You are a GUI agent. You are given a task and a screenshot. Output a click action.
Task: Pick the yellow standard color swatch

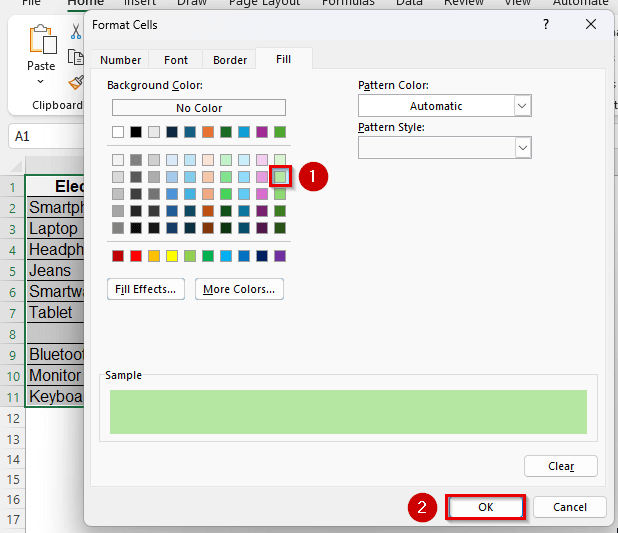click(x=172, y=256)
